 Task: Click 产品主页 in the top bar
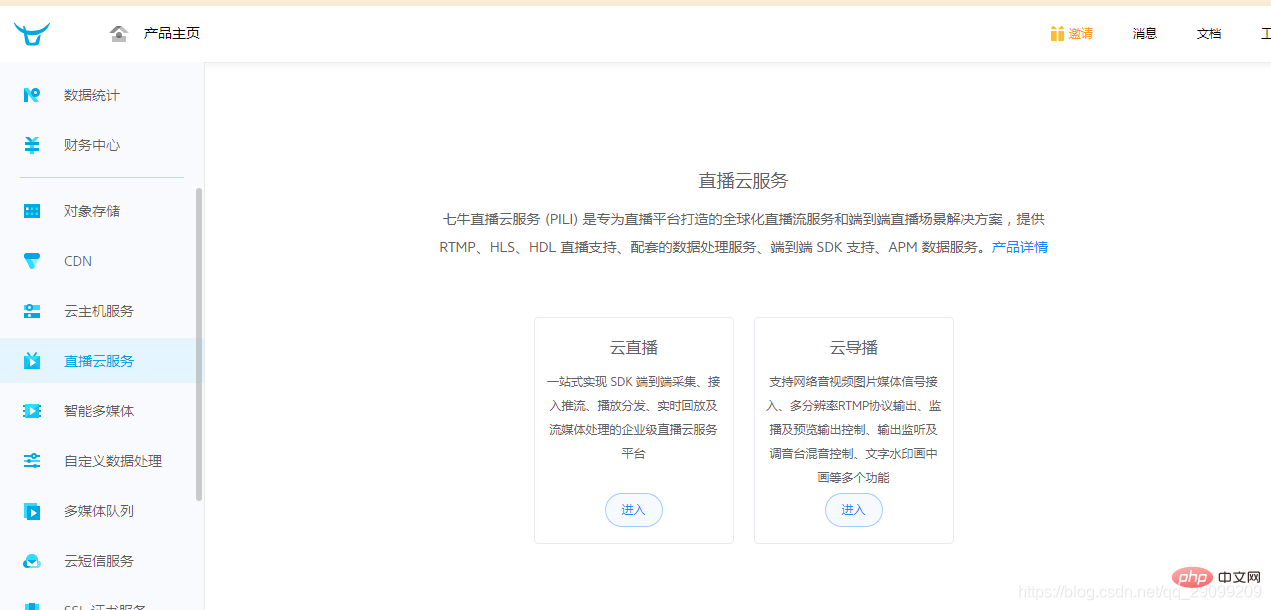169,32
